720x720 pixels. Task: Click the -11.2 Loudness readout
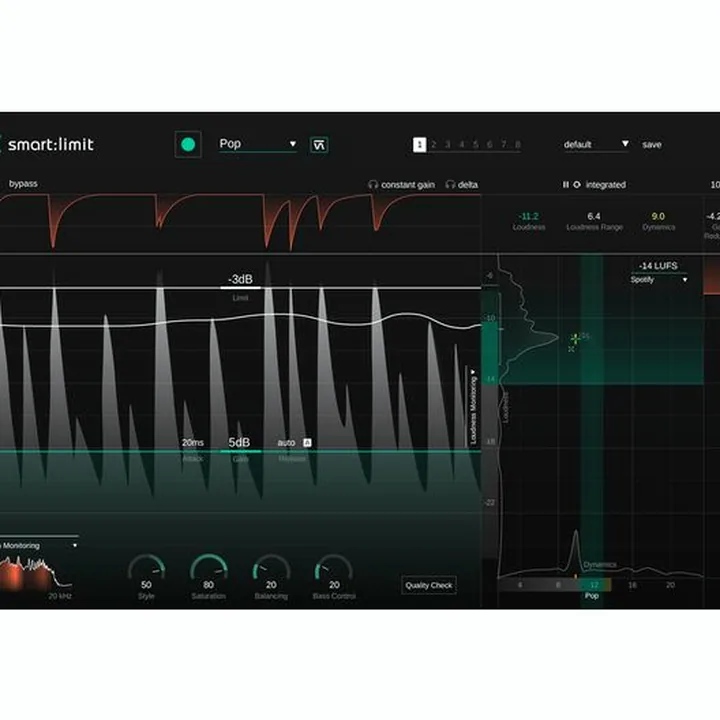[529, 216]
